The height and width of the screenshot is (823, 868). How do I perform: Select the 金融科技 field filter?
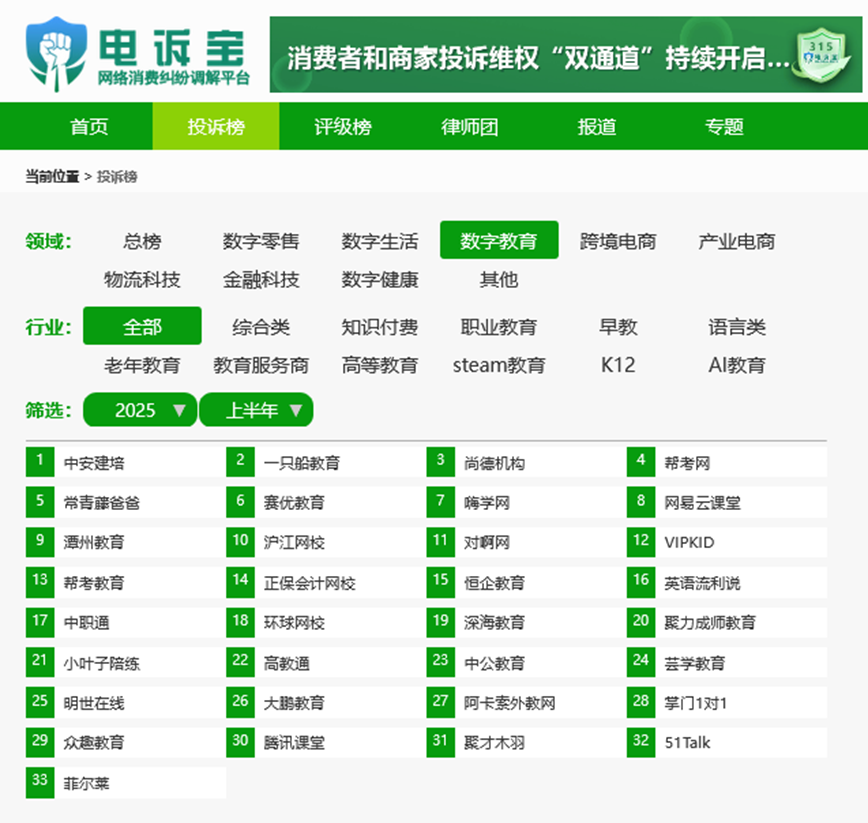261,279
